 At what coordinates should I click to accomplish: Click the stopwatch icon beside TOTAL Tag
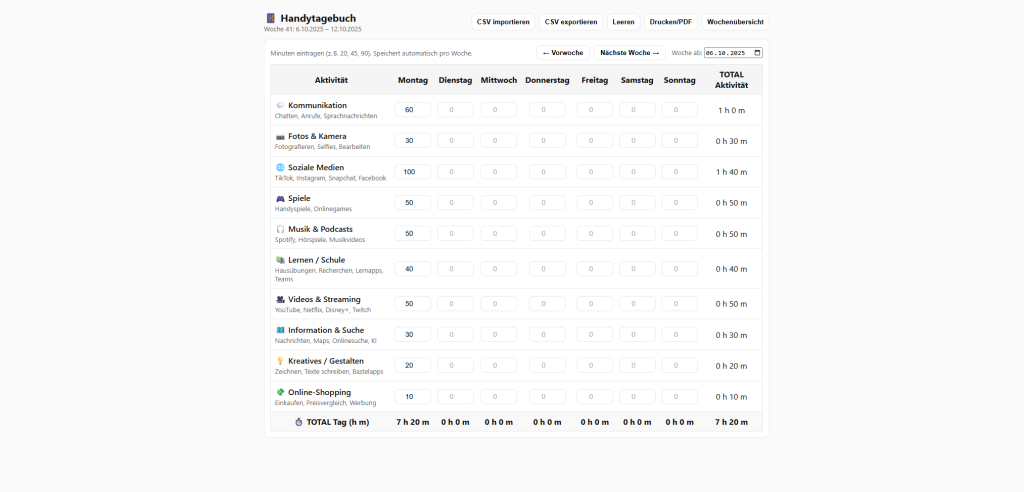298,422
